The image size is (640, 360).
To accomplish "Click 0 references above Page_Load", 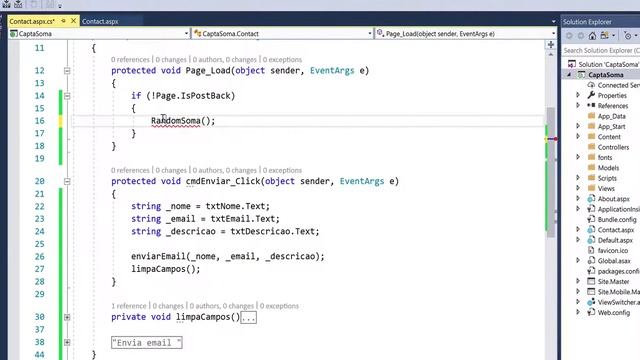I will click(130, 60).
